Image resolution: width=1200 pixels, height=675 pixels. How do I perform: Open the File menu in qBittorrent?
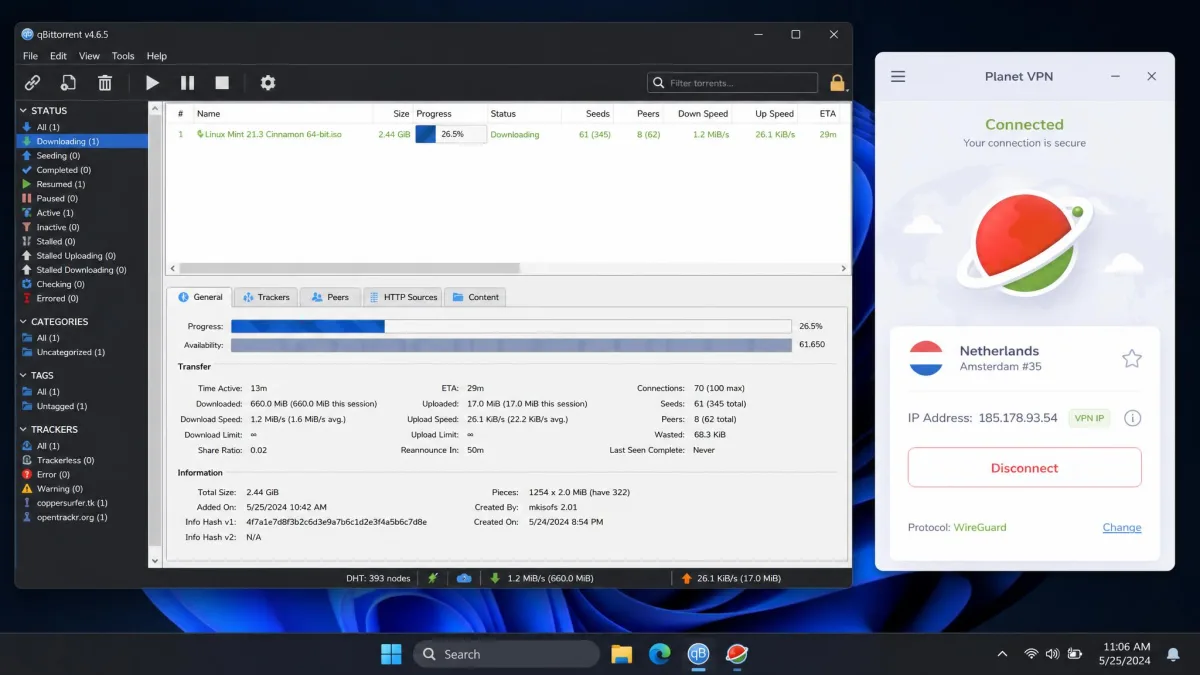[30, 56]
